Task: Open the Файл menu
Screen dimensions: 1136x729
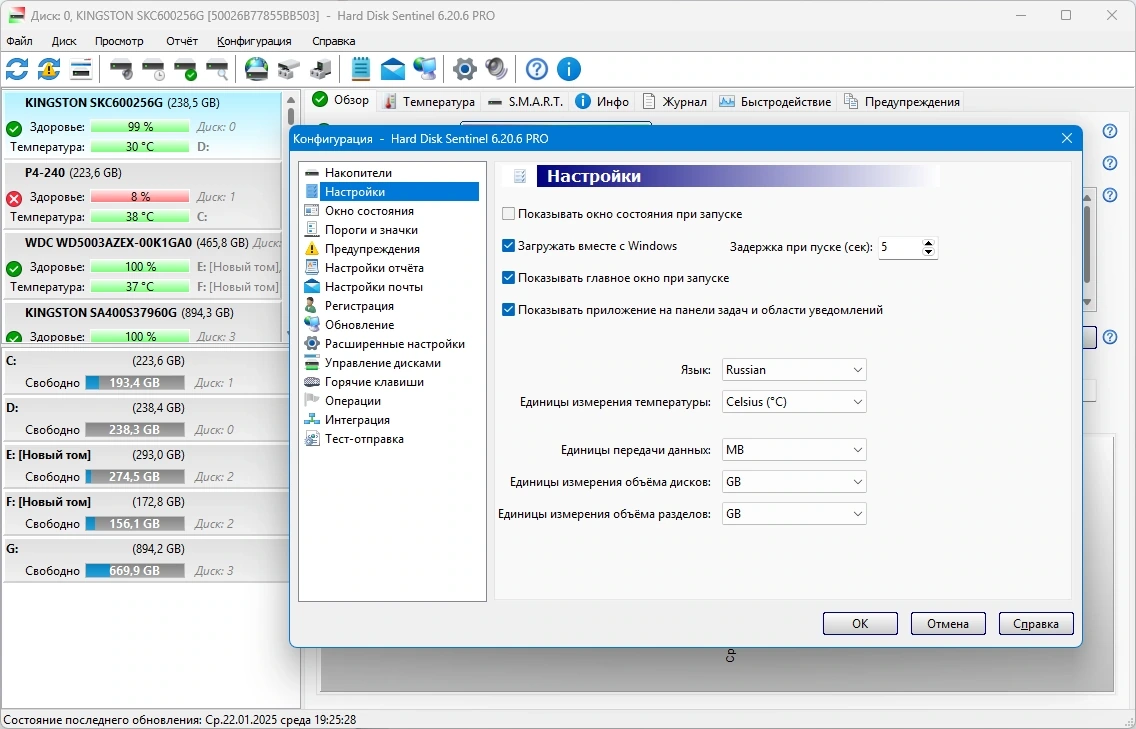Action: (x=20, y=41)
